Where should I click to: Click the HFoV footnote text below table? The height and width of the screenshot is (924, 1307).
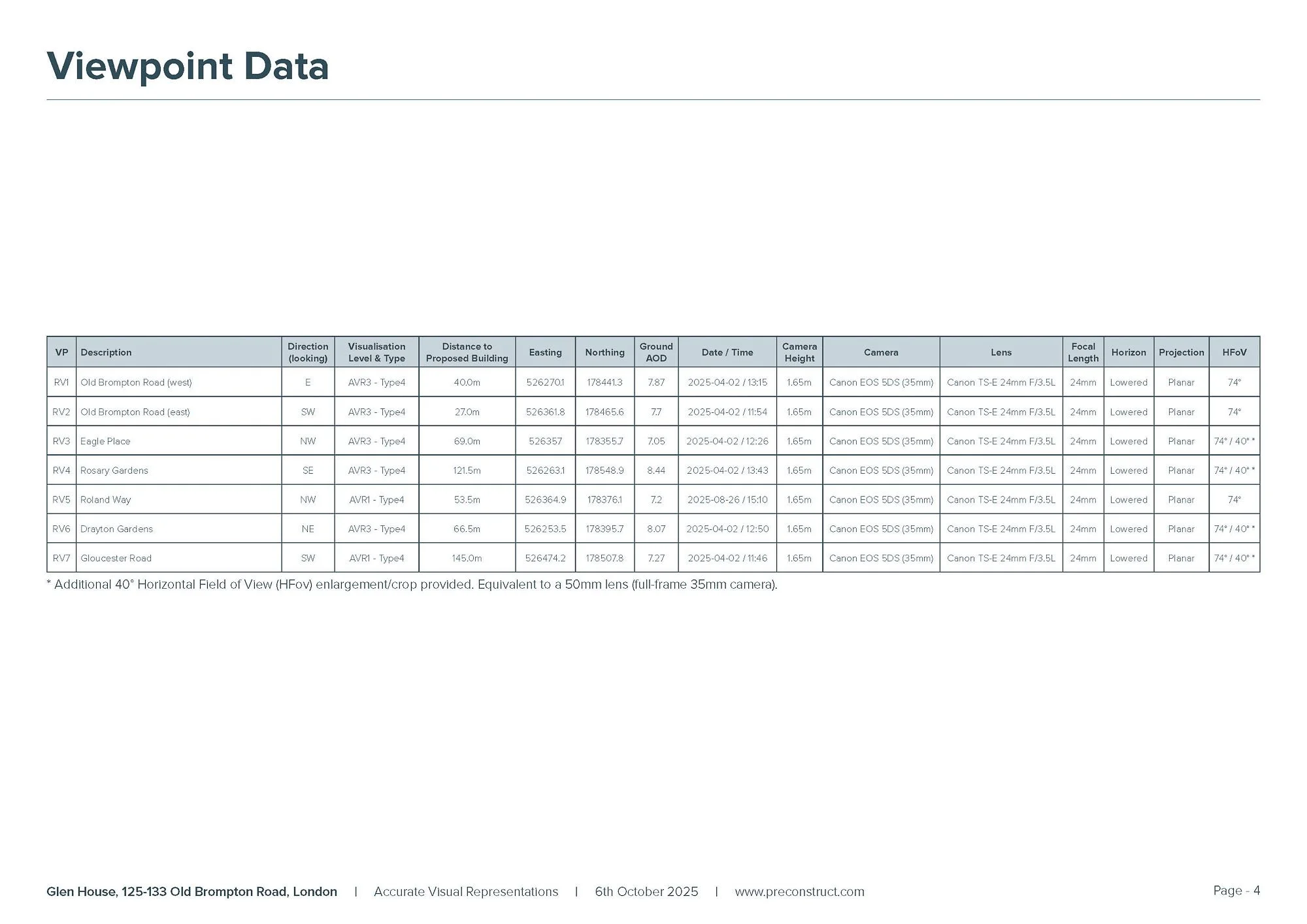click(x=412, y=585)
